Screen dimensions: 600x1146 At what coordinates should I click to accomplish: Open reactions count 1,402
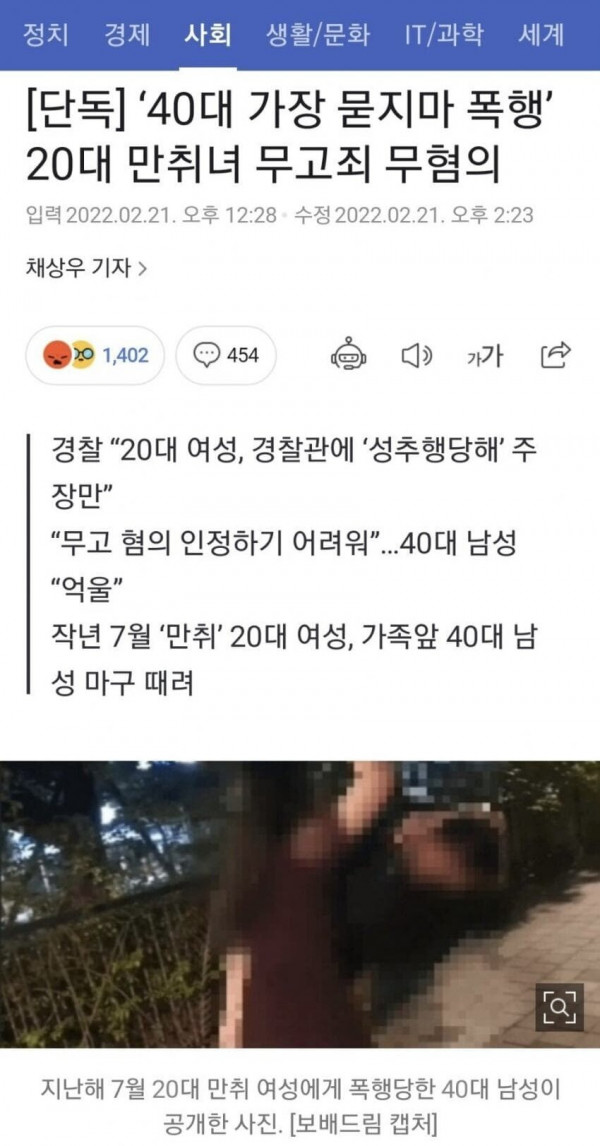tap(125, 355)
